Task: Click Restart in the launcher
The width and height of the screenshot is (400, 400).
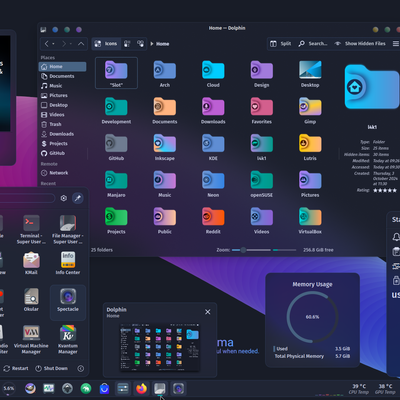Action: point(16,368)
